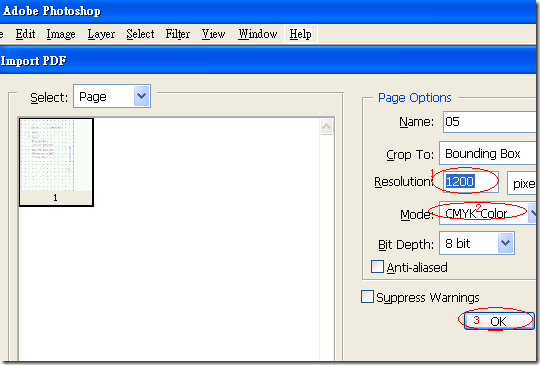The height and width of the screenshot is (365, 540).
Task: Expand the Bit Depth 8 bit dropdown
Action: click(x=477, y=243)
